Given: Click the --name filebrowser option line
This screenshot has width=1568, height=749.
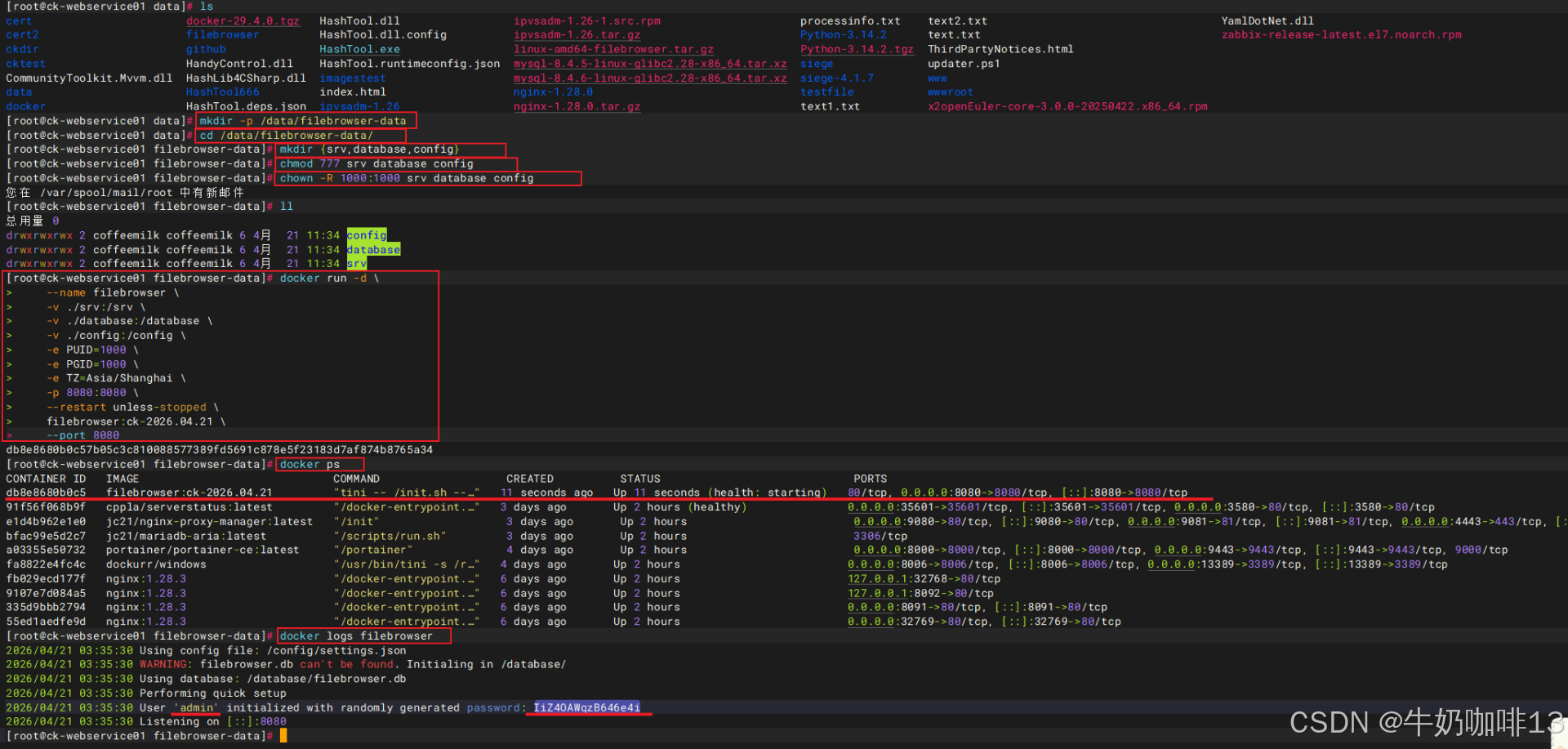Looking at the screenshot, I should (113, 292).
